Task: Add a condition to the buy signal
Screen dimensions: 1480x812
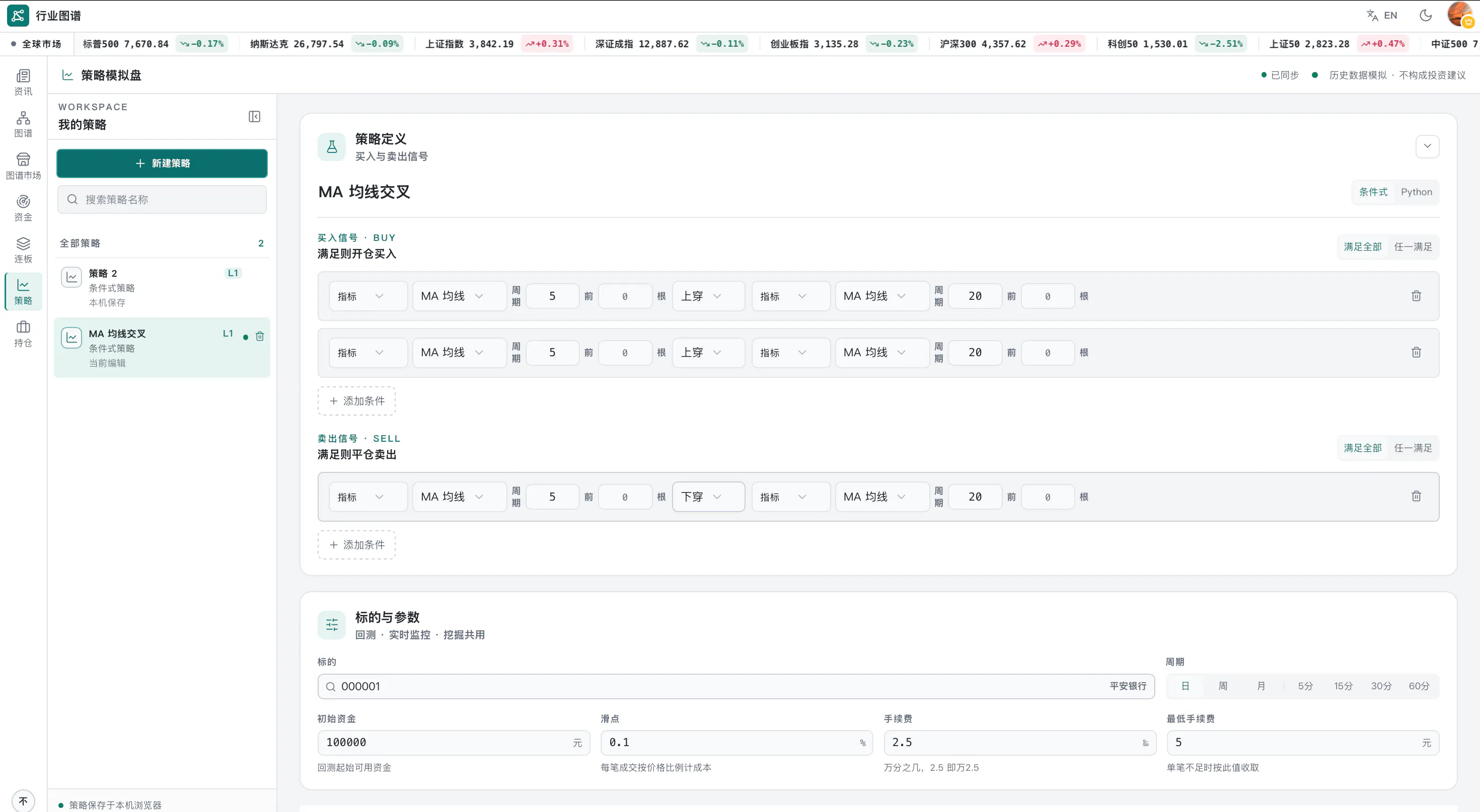Action: [357, 401]
